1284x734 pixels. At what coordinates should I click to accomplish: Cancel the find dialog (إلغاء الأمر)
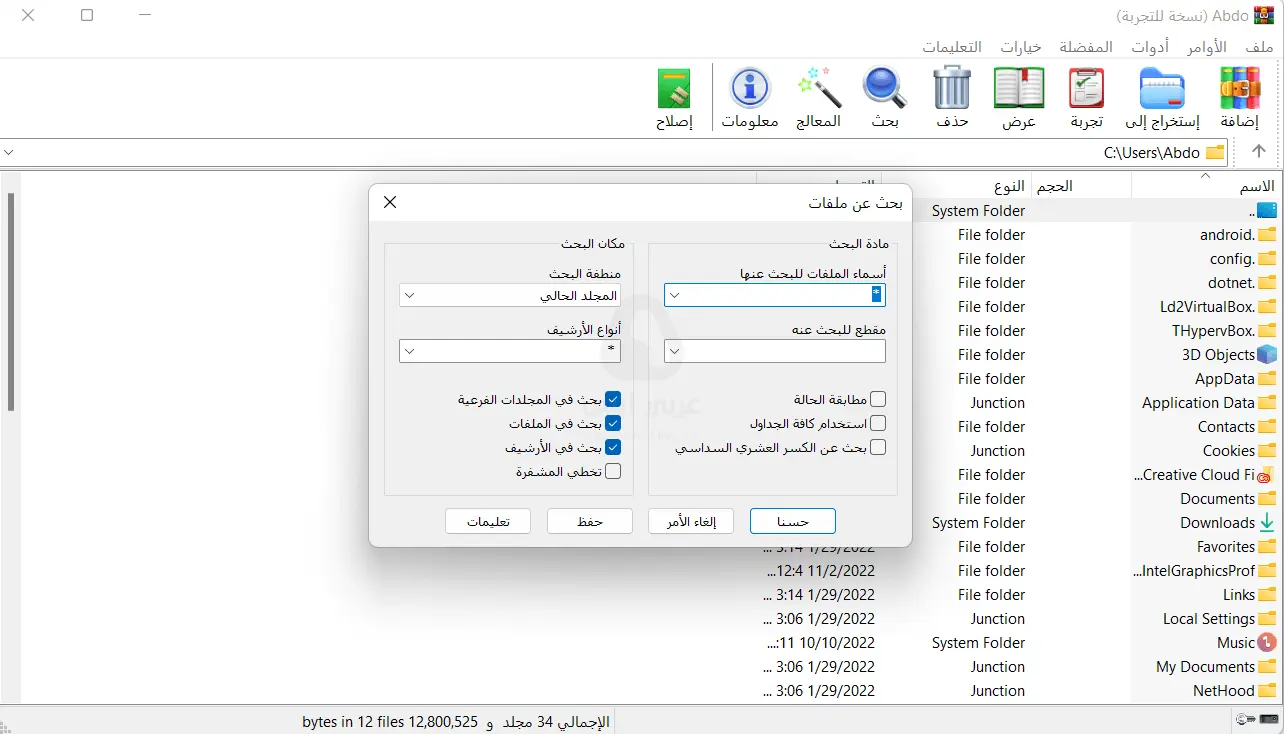pyautogui.click(x=691, y=520)
